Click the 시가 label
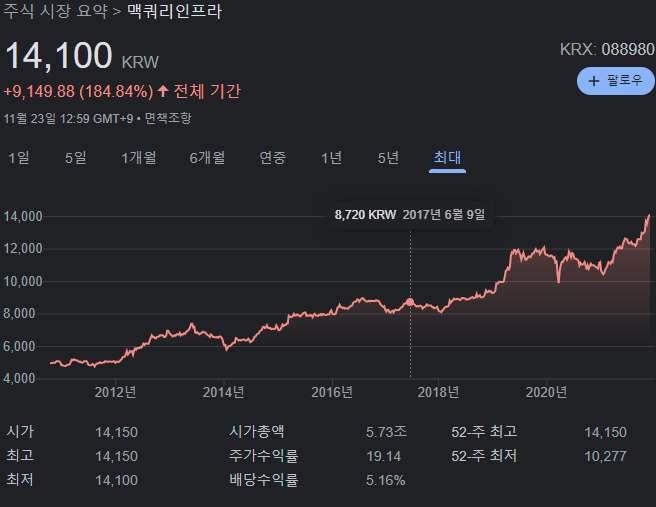 [x=20, y=432]
